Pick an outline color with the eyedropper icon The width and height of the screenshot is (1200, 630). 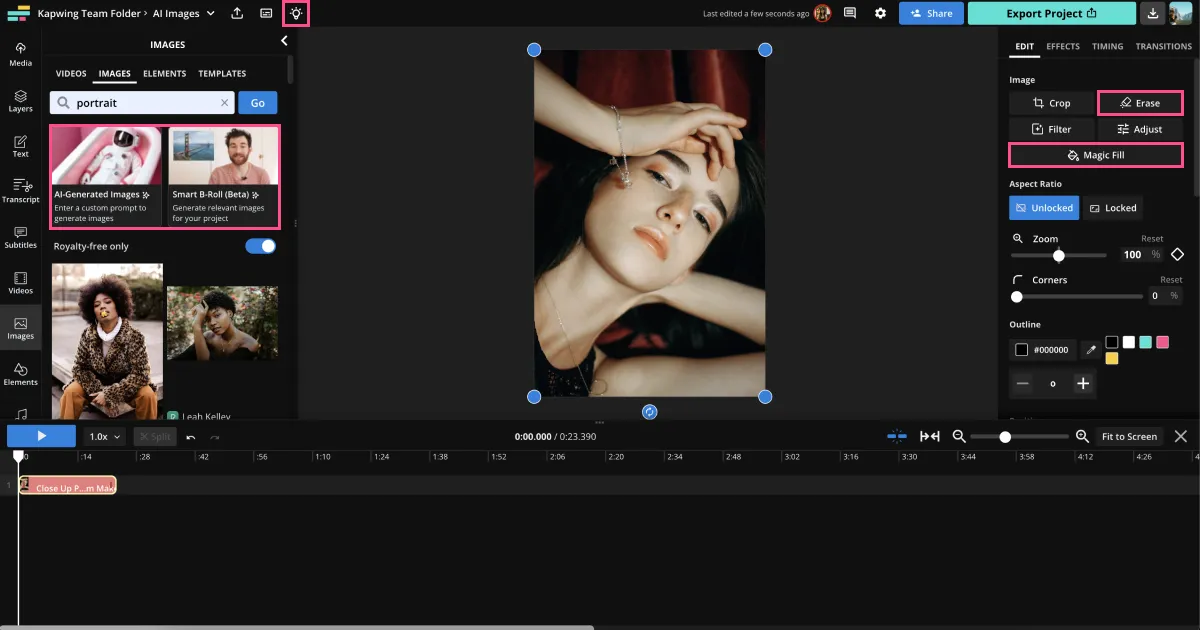tap(1091, 350)
